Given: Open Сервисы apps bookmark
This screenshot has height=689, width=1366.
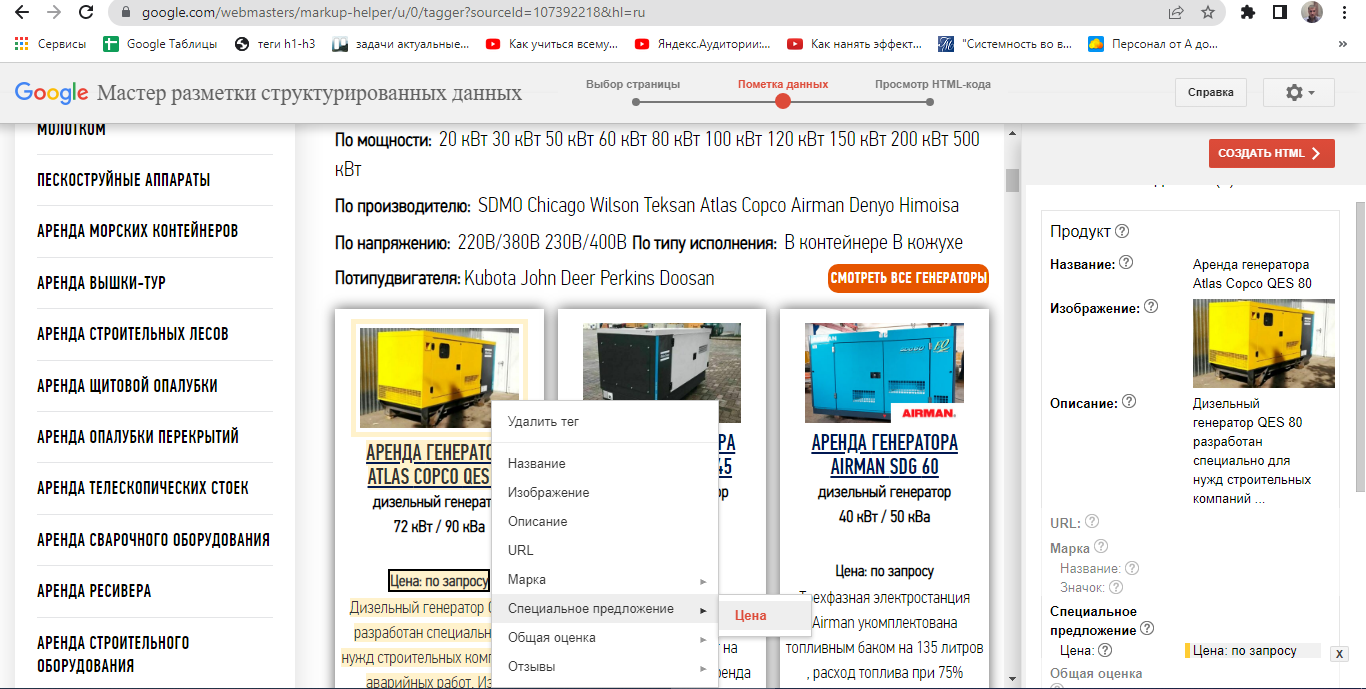Looking at the screenshot, I should coord(51,44).
